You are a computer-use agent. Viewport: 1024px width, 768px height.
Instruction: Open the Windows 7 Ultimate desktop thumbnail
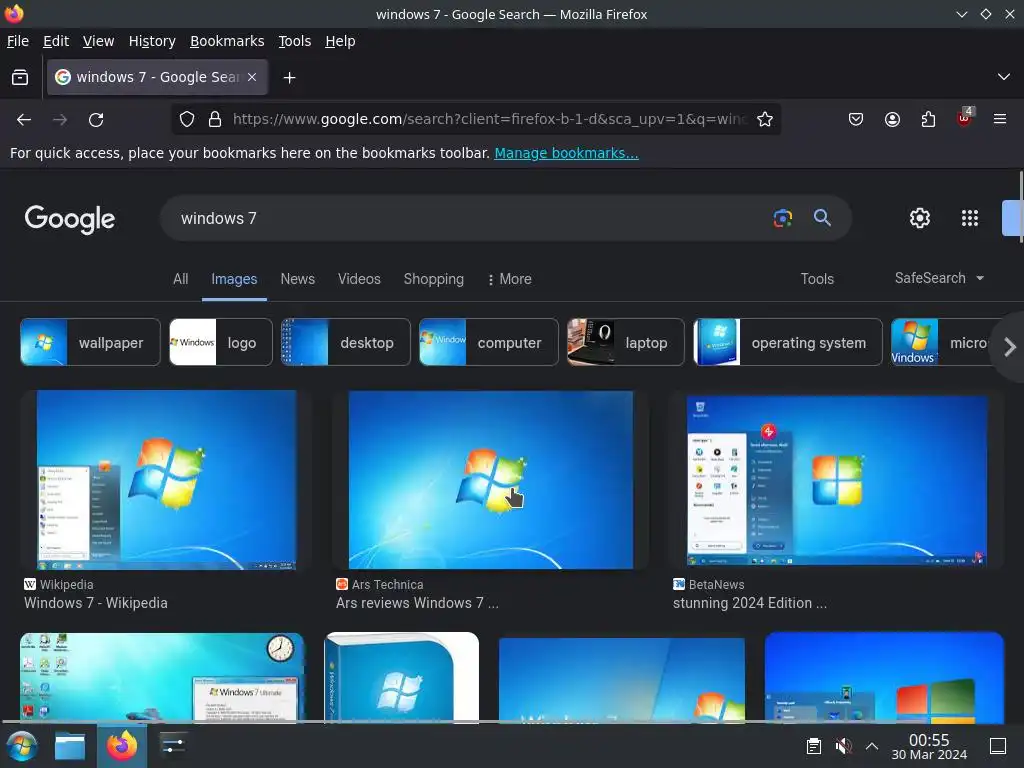click(162, 677)
